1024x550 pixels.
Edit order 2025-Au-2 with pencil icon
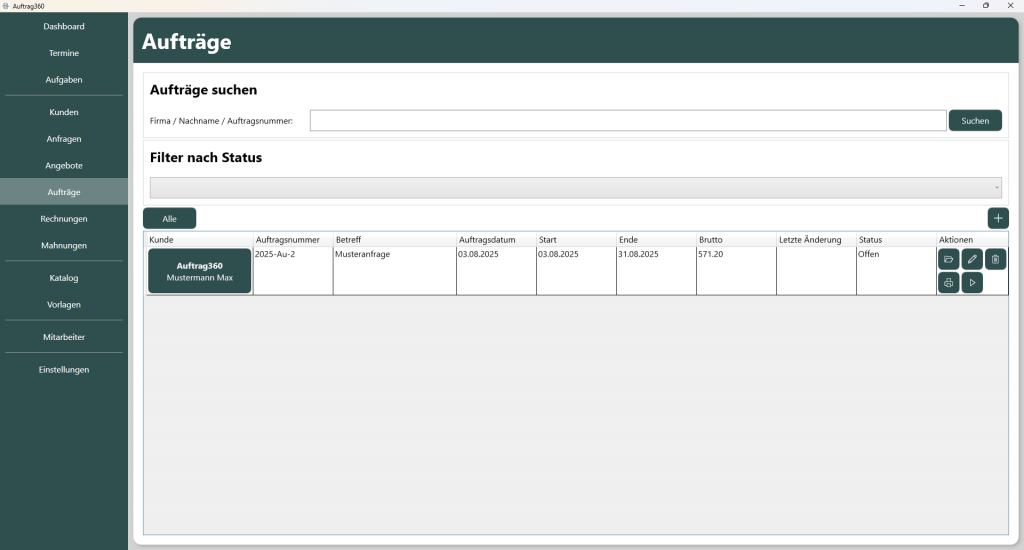coord(972,260)
